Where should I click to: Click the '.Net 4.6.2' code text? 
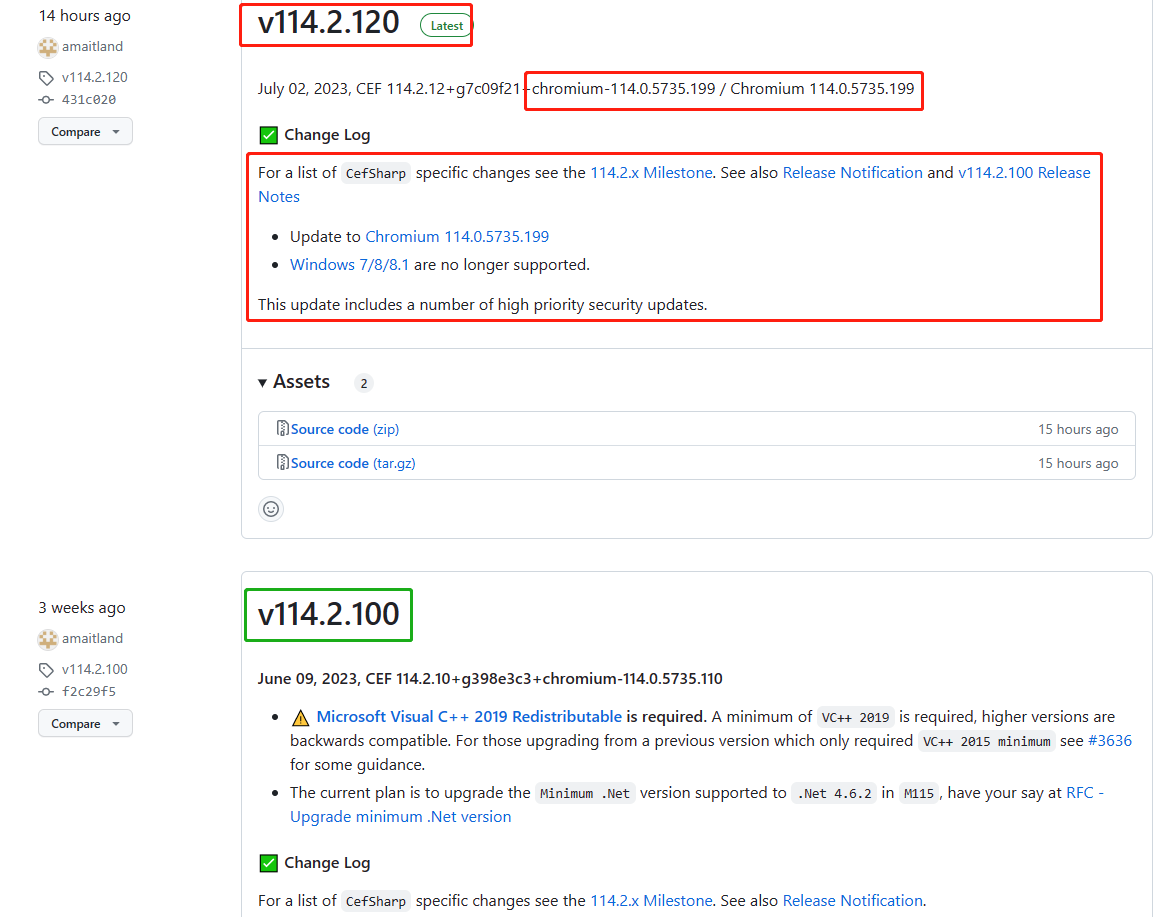(834, 793)
